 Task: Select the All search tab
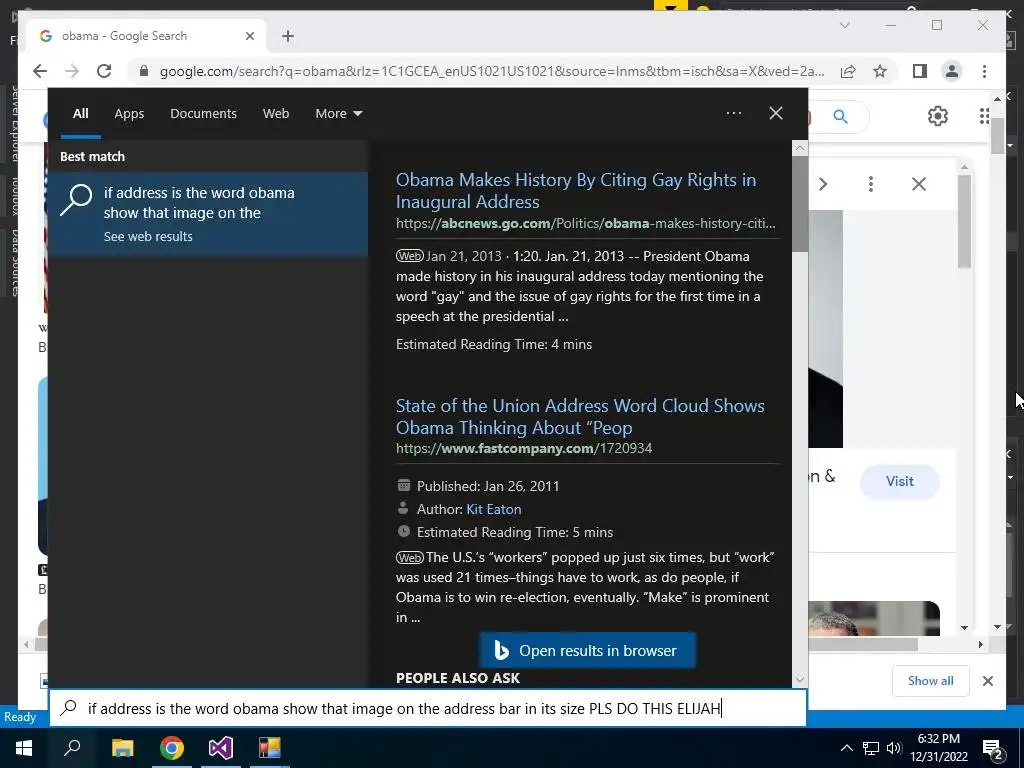click(80, 114)
